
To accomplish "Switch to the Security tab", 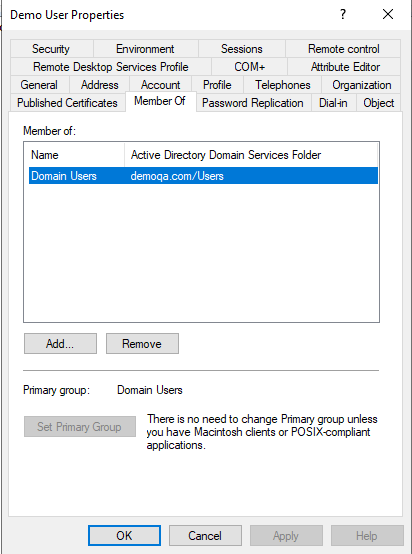I will (x=51, y=49).
